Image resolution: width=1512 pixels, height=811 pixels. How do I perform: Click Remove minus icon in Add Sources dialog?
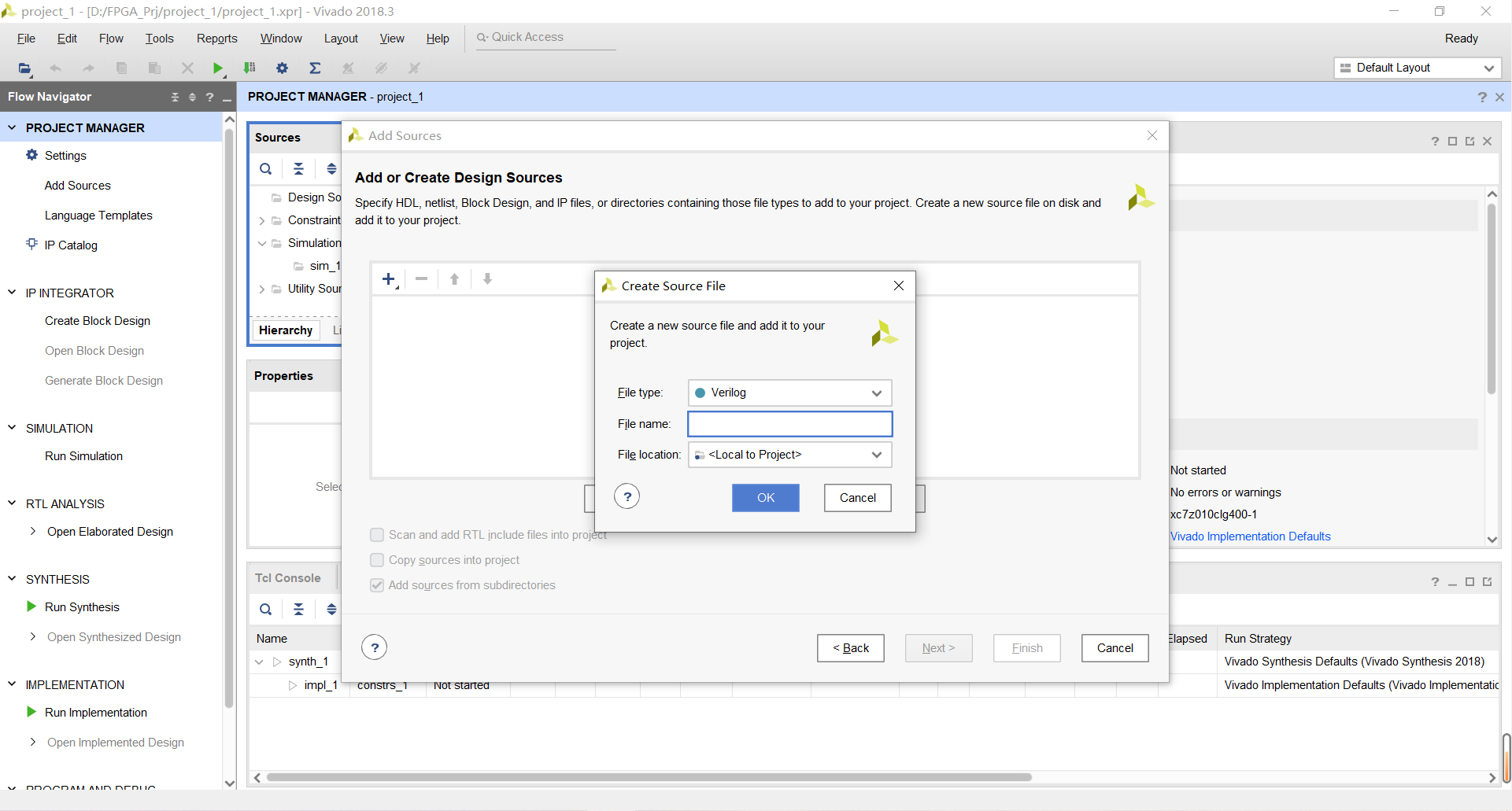pos(422,278)
